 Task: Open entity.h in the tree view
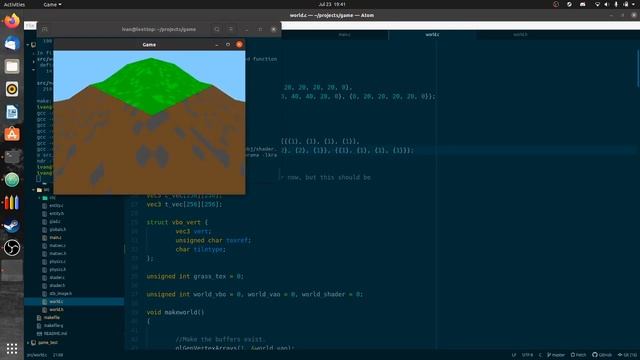click(56, 213)
